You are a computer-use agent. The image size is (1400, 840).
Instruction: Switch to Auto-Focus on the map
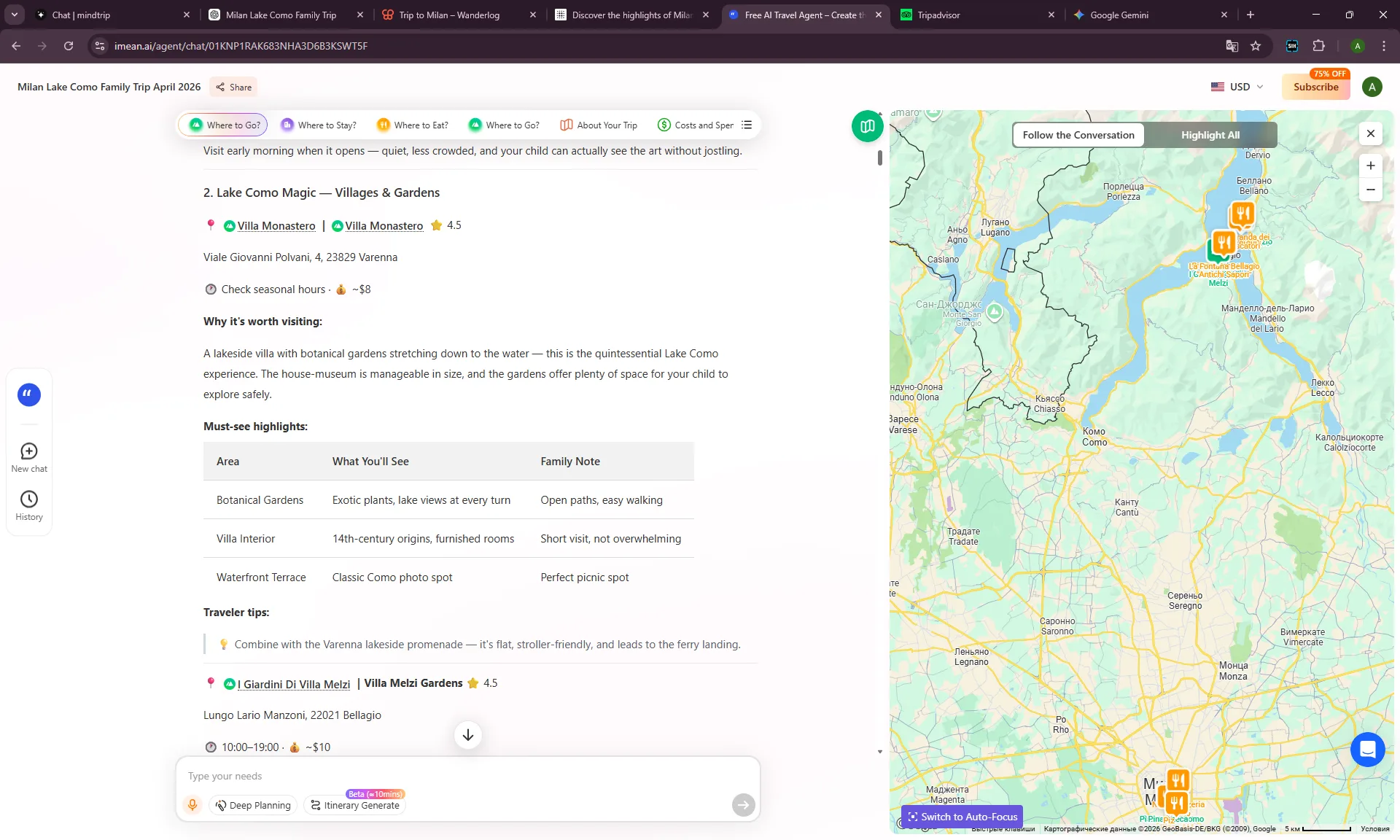pos(962,817)
